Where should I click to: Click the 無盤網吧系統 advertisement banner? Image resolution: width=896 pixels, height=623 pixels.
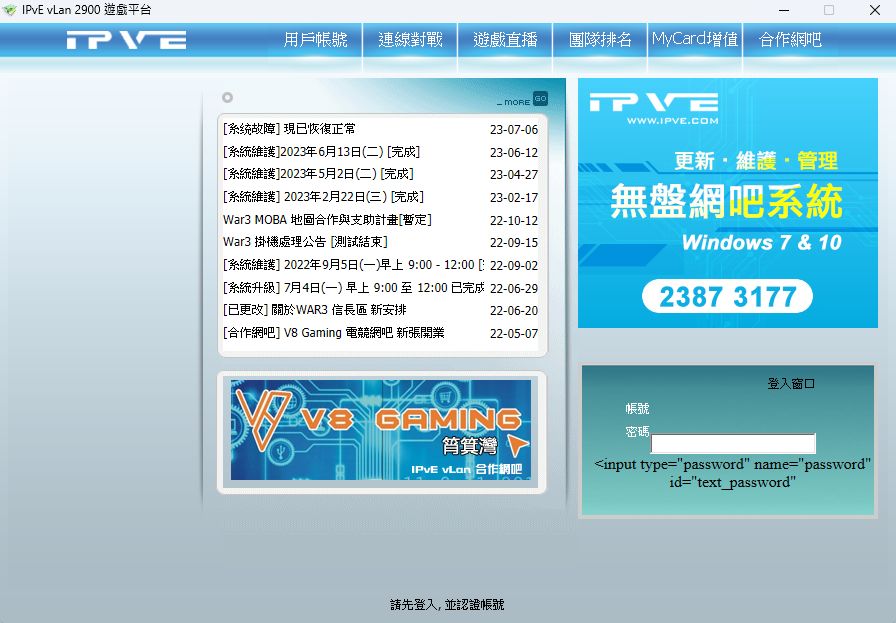tap(727, 203)
